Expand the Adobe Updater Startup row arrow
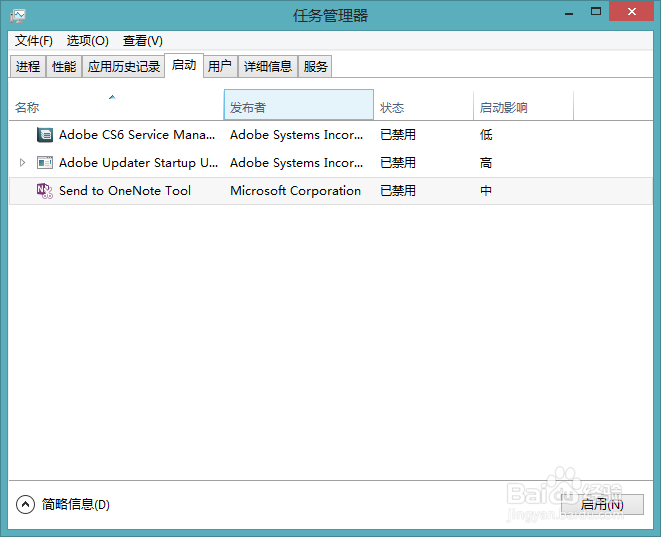This screenshot has width=661, height=537. pos(22,163)
